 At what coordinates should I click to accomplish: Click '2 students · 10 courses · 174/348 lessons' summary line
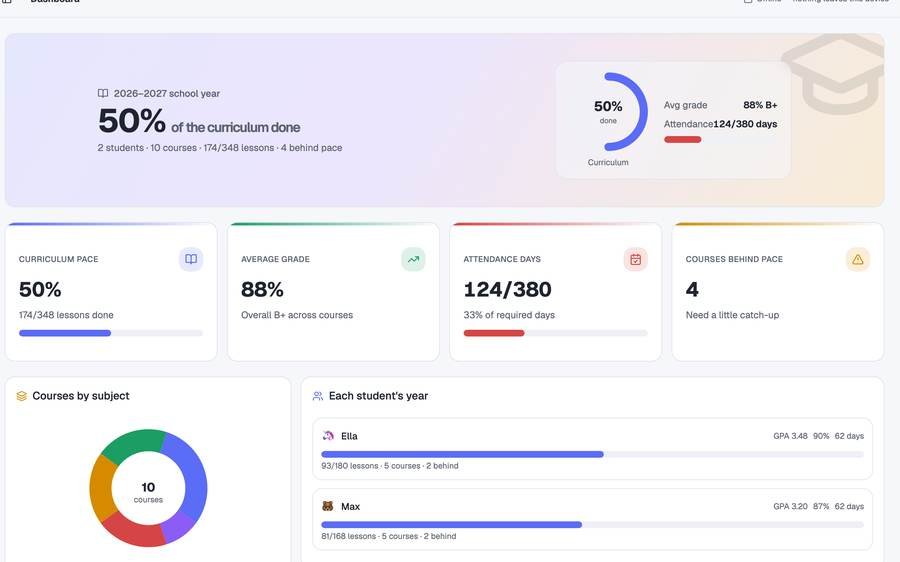tap(186, 148)
